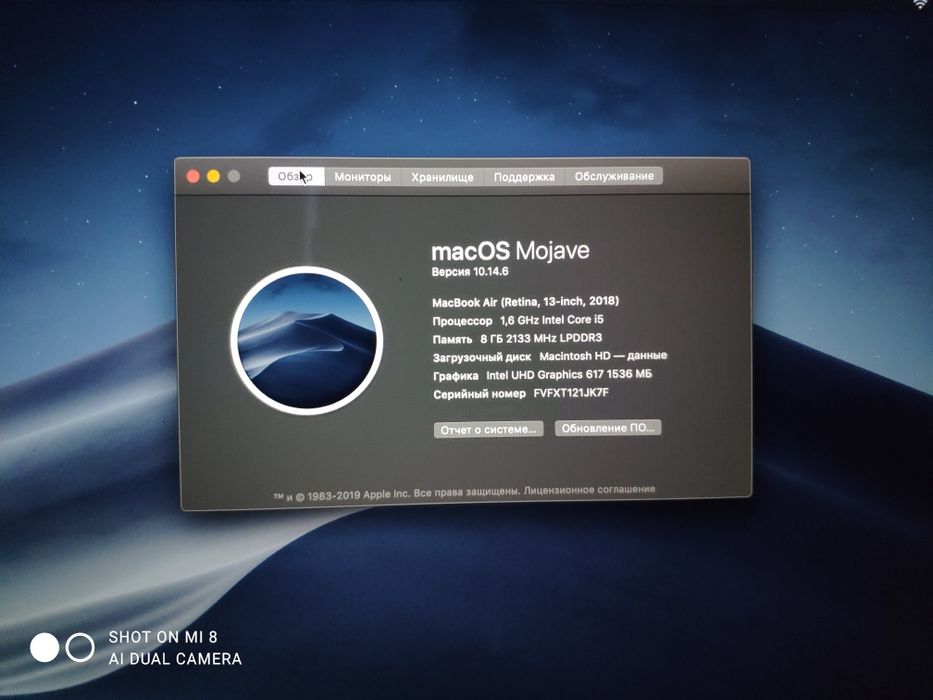Click the Обновление ПО button
Screen dimensions: 933x700
coord(608,428)
